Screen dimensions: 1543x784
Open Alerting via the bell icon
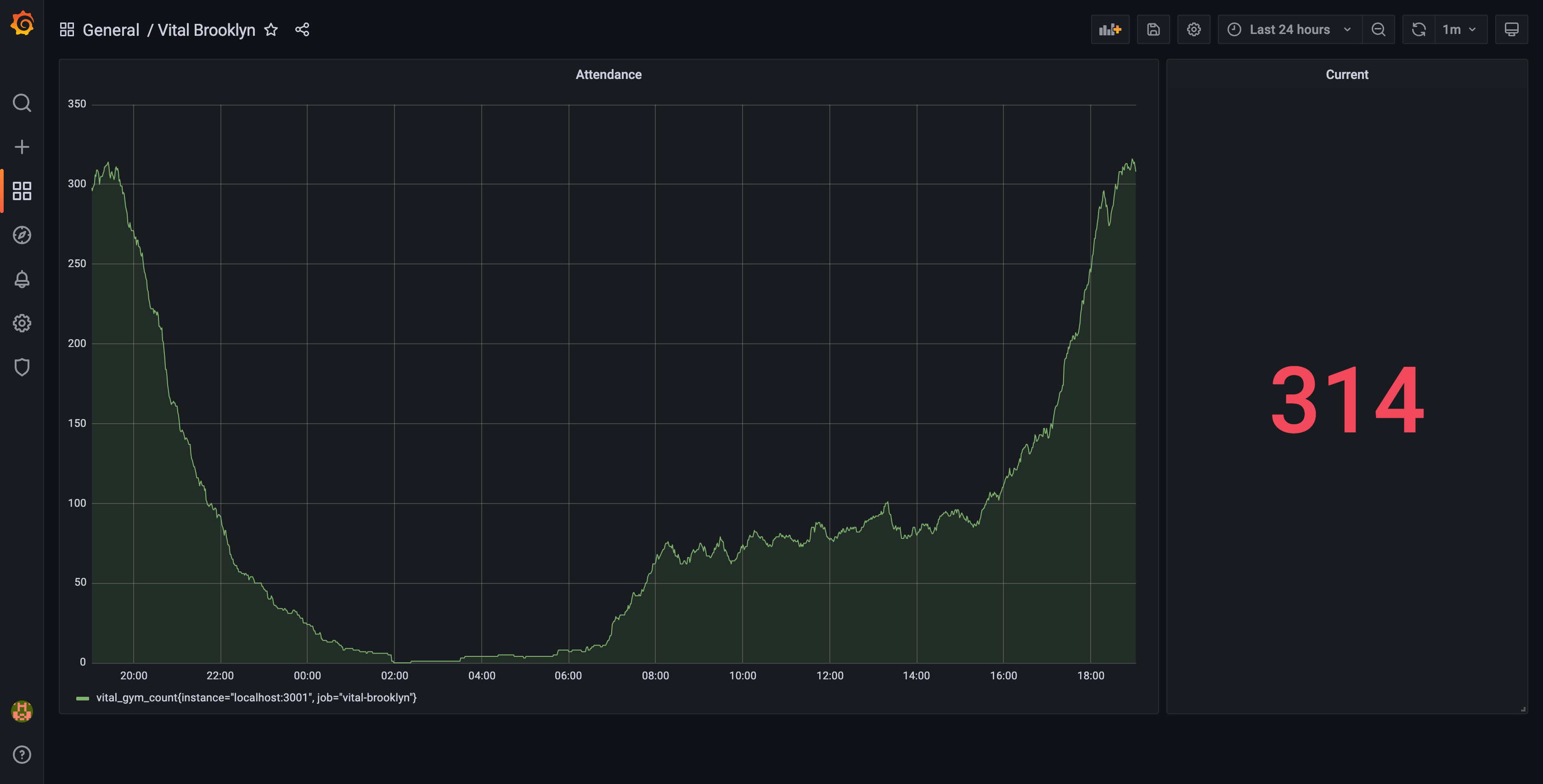pos(22,279)
